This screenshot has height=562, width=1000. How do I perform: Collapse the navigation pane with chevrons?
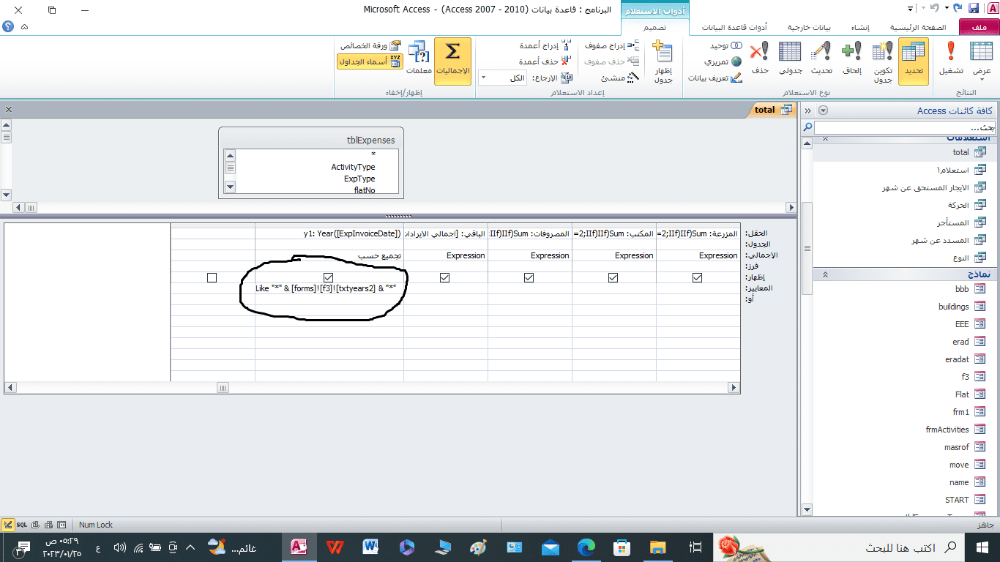tap(807, 110)
